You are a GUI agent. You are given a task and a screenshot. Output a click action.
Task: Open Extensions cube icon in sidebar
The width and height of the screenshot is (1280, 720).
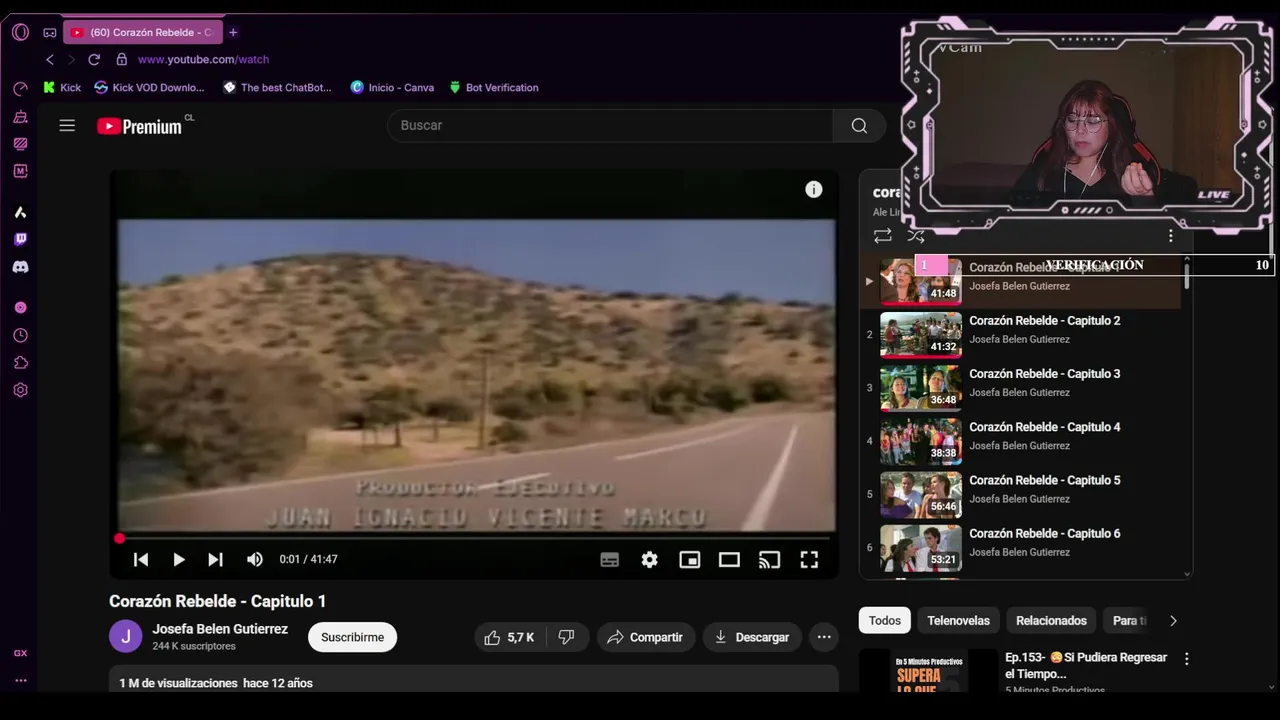(20, 363)
